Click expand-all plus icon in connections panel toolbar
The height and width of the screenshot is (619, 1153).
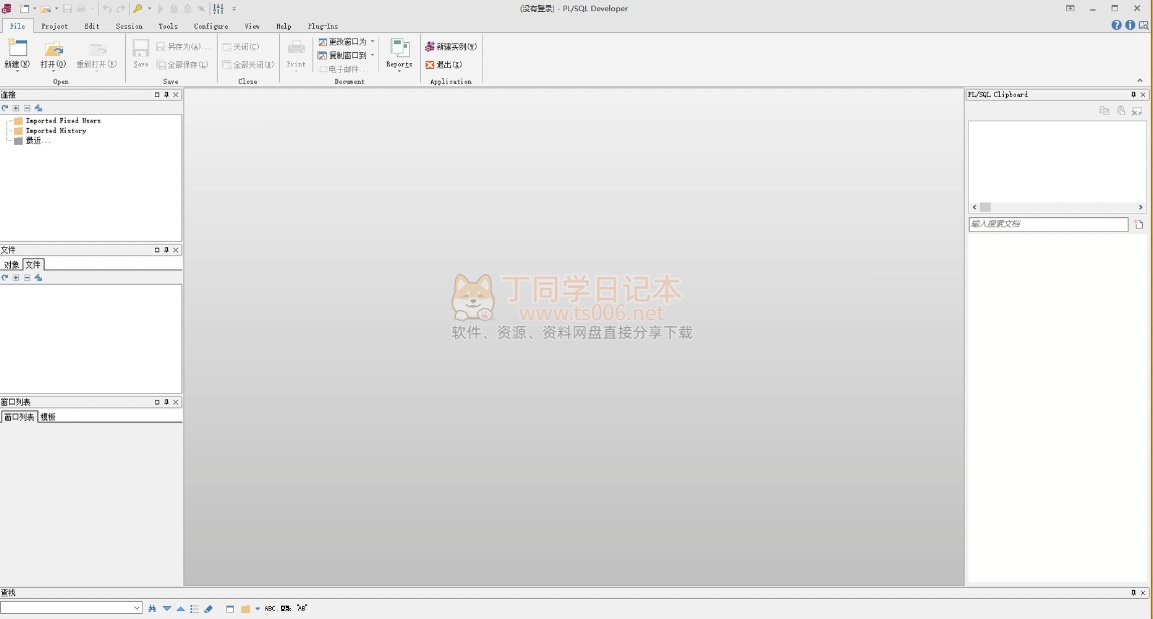click(x=16, y=108)
